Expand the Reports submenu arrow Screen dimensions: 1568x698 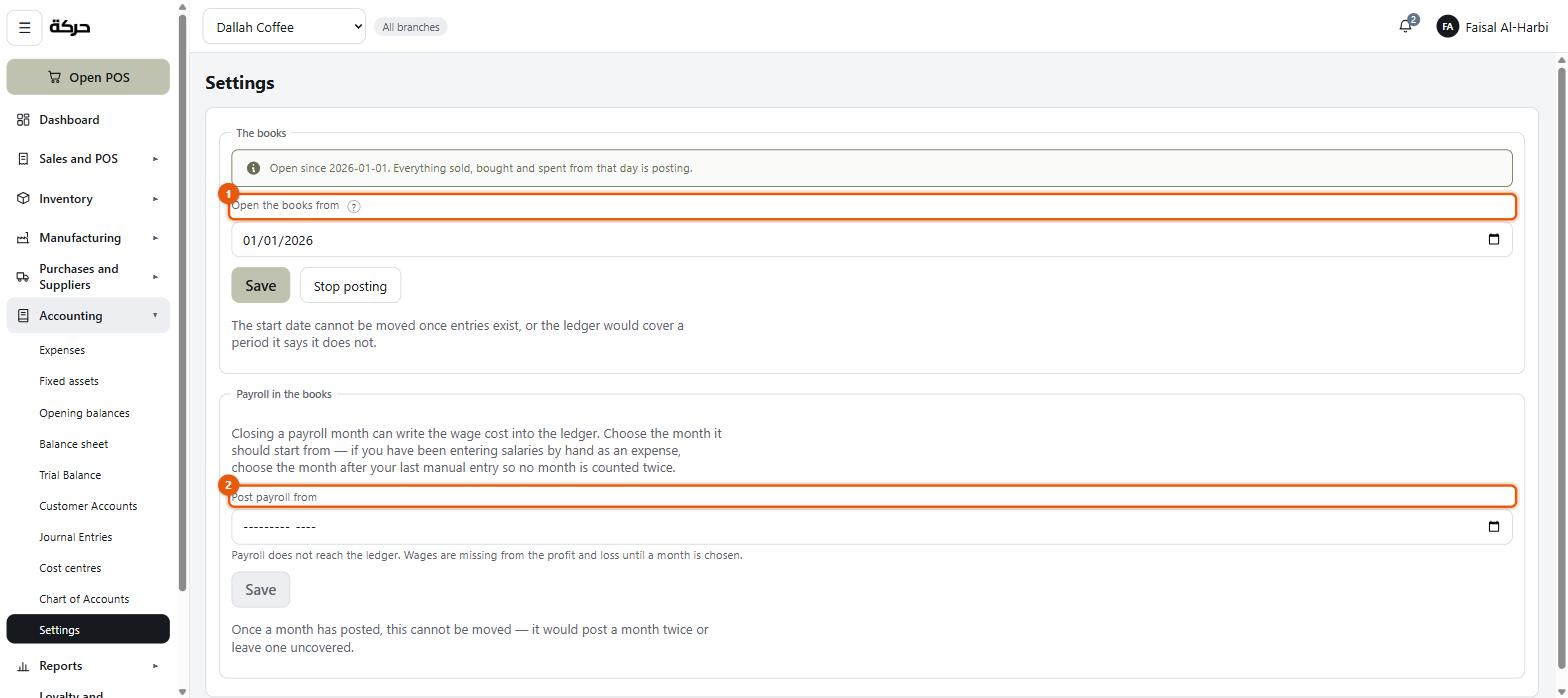(155, 666)
